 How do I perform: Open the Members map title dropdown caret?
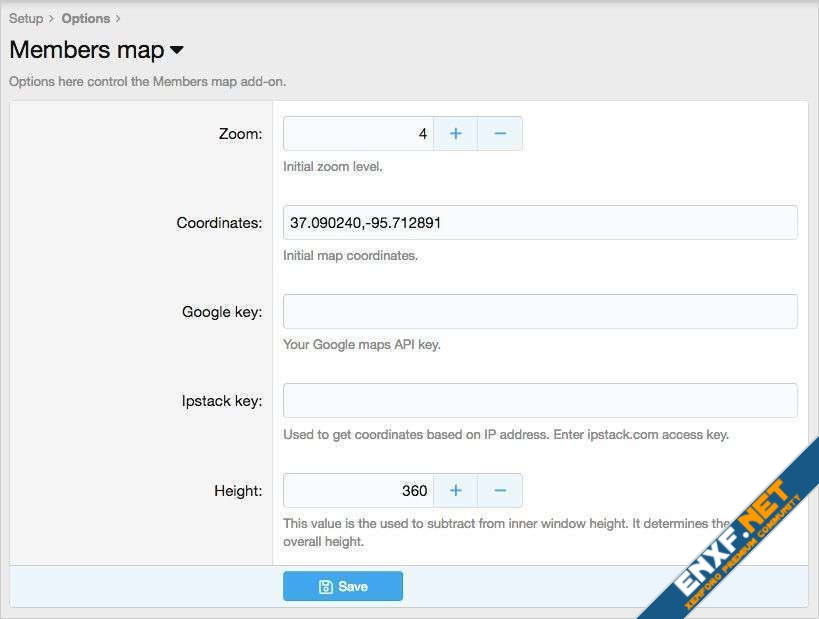click(177, 50)
